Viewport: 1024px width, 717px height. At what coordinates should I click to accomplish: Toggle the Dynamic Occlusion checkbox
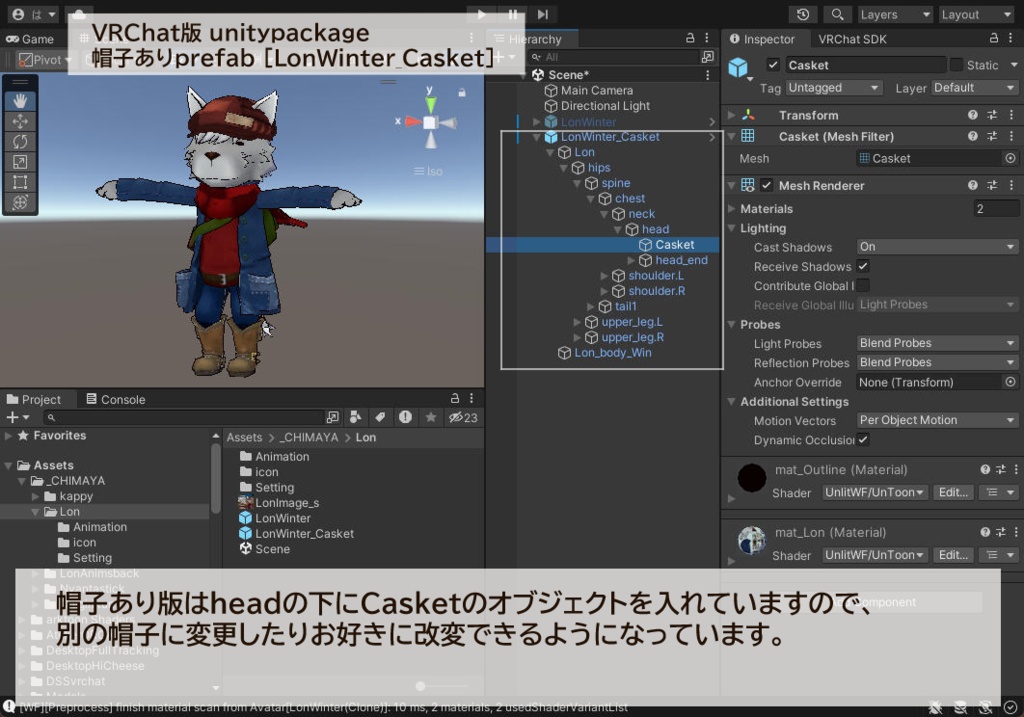tap(863, 439)
